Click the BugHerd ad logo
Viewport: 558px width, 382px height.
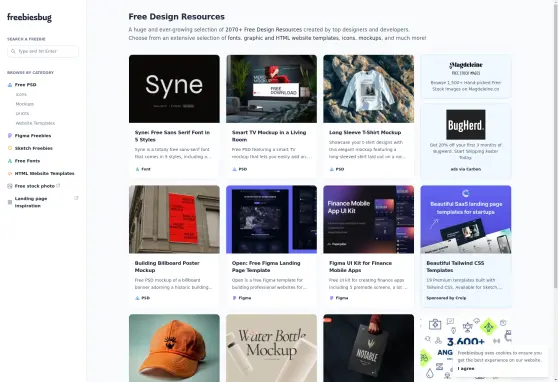tap(466, 125)
